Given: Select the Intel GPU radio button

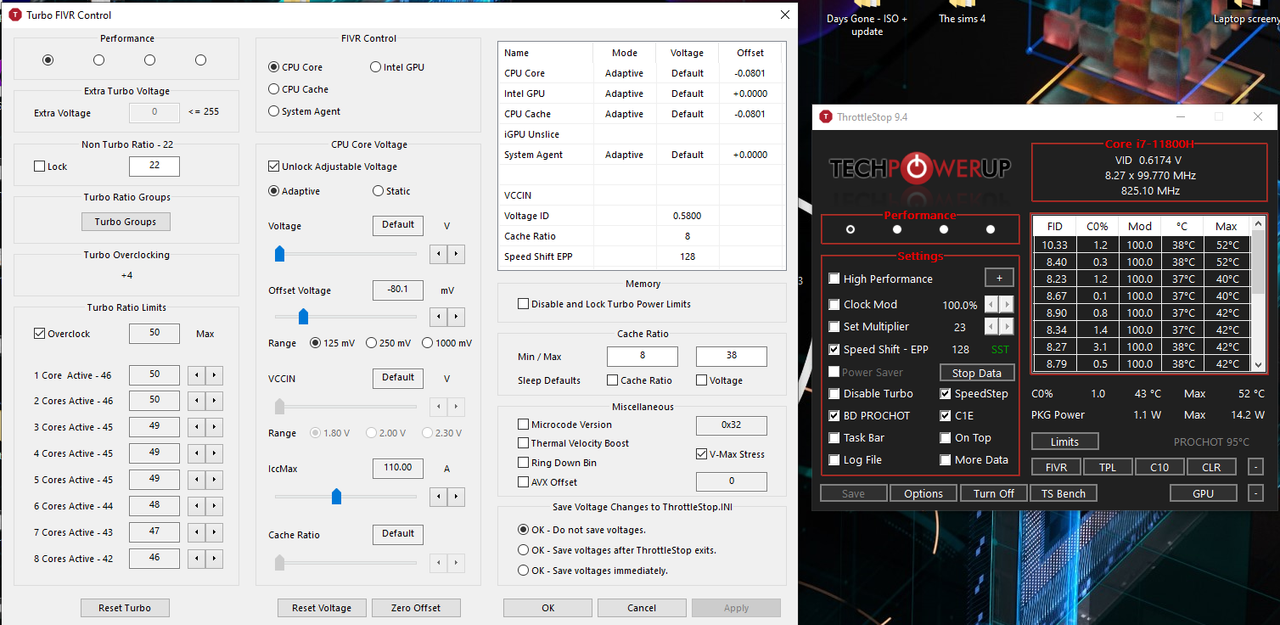Looking at the screenshot, I should [x=376, y=67].
